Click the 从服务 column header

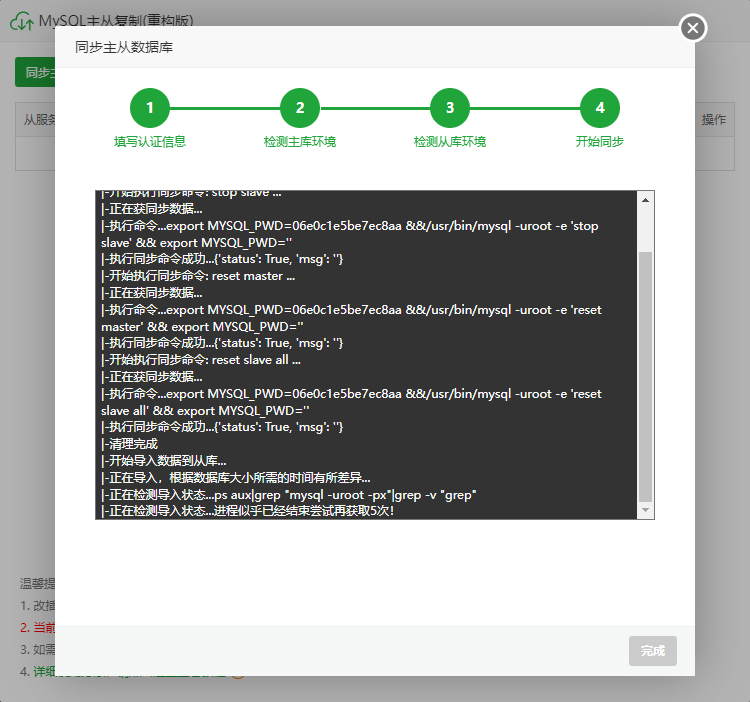point(39,120)
